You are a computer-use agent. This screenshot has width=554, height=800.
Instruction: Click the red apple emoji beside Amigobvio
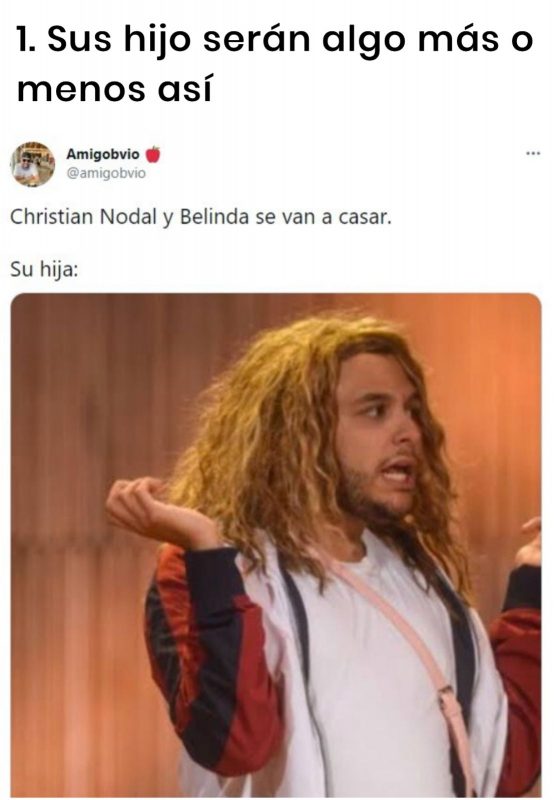pos(153,154)
